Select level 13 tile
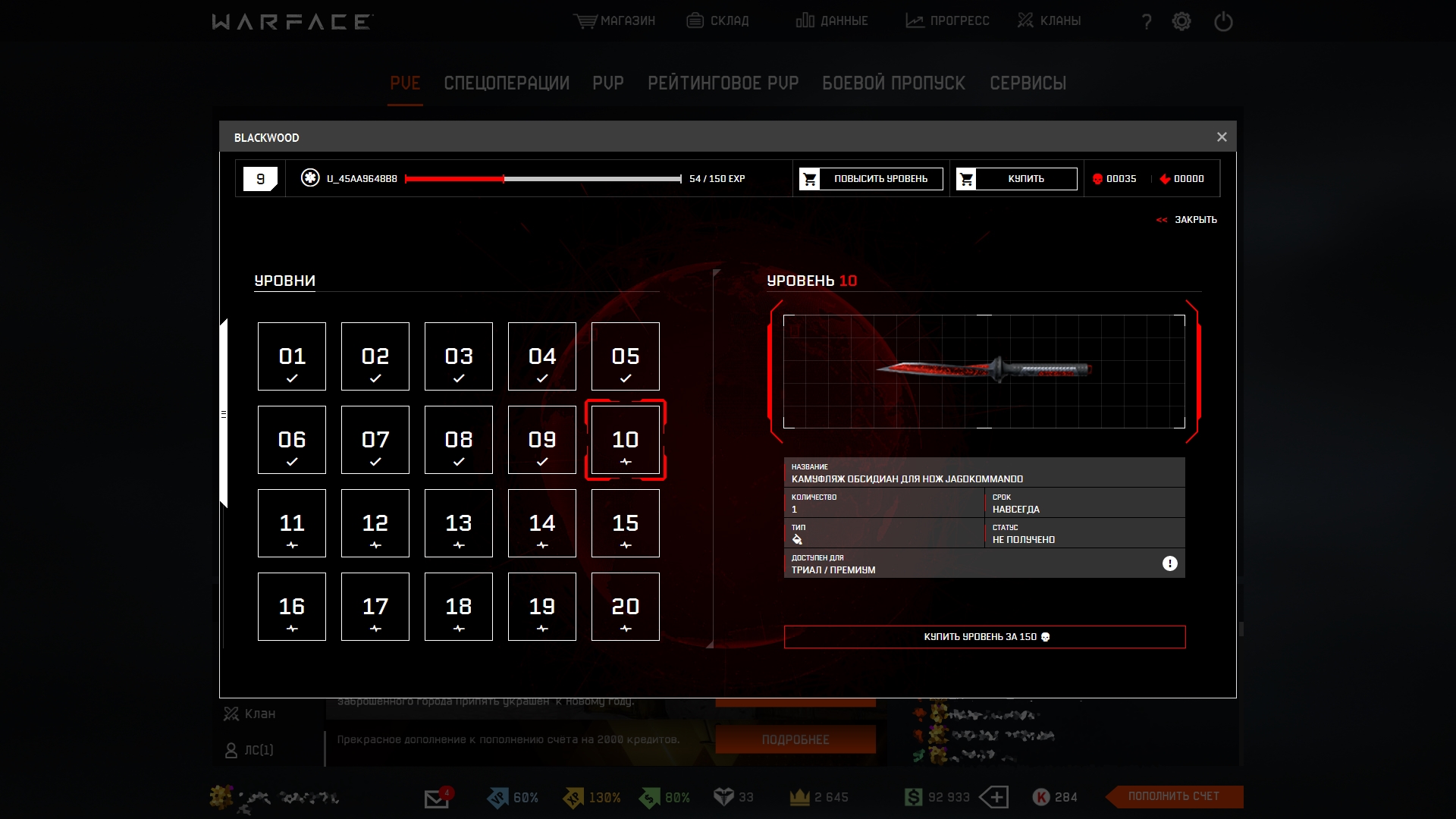Viewport: 1456px width, 819px height. 459,523
